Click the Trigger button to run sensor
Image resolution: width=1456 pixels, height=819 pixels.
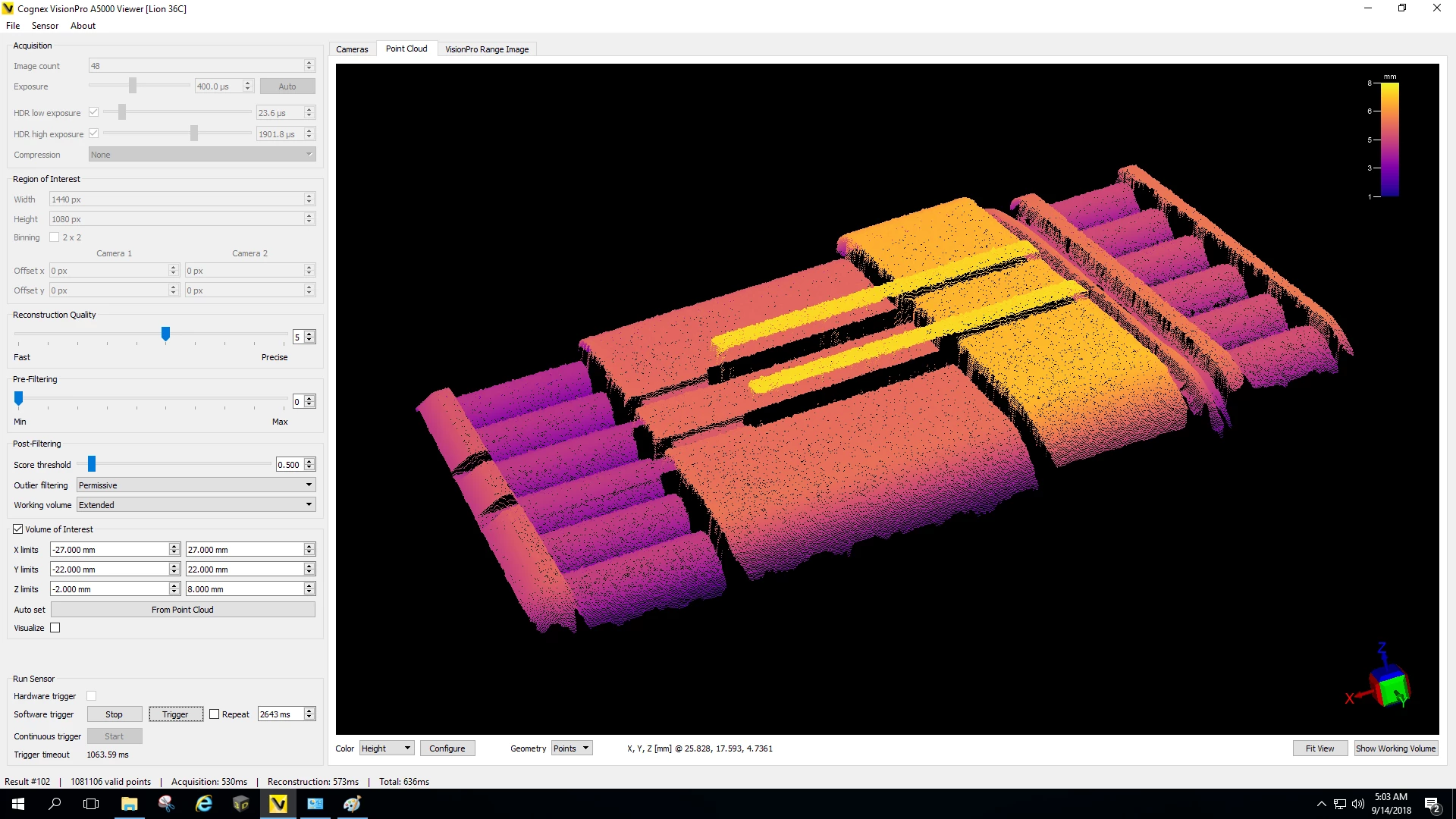(x=175, y=714)
